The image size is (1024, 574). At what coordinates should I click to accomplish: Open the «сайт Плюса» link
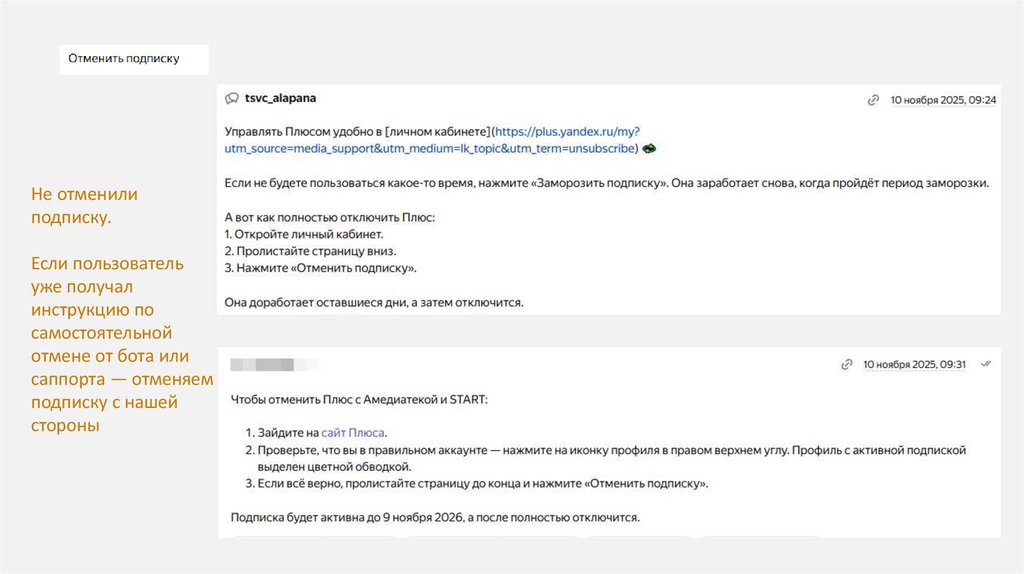[352, 433]
